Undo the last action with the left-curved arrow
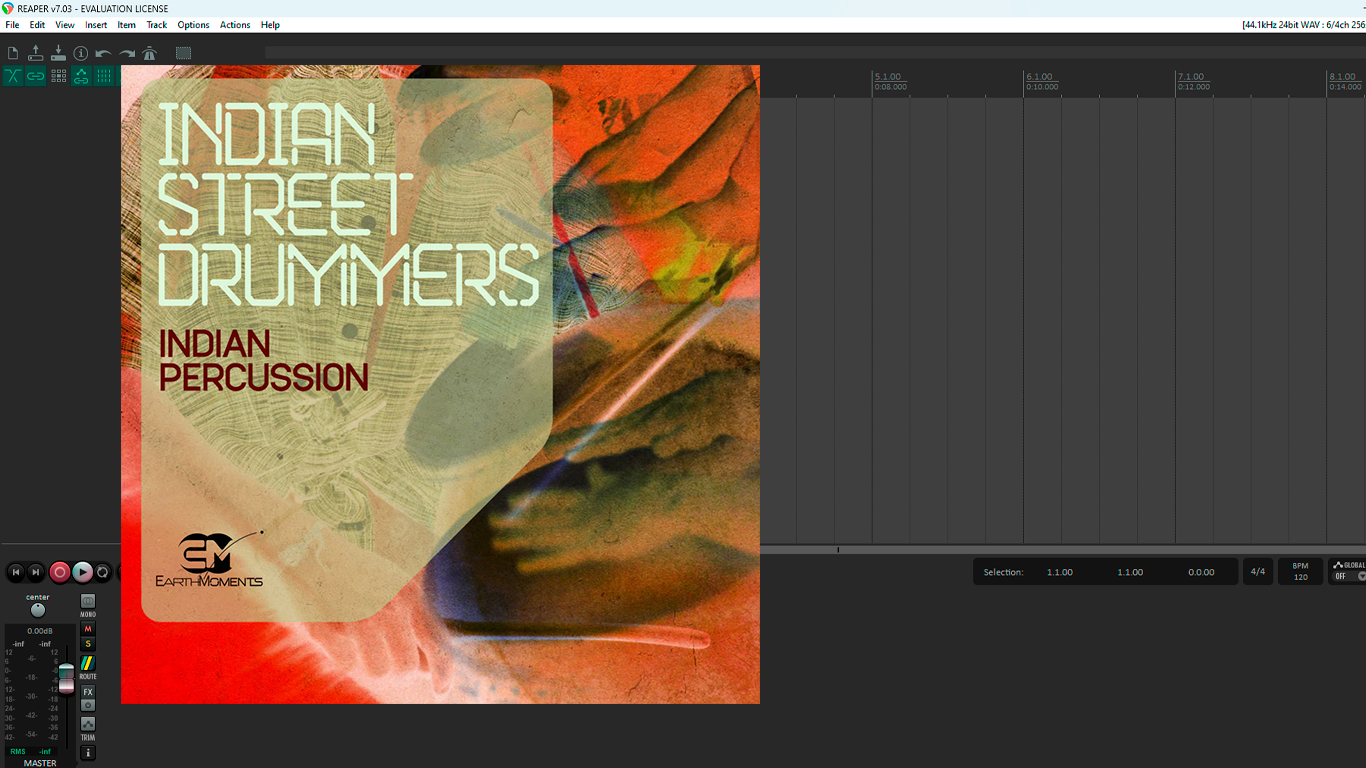Viewport: 1366px width, 768px height. (x=104, y=53)
